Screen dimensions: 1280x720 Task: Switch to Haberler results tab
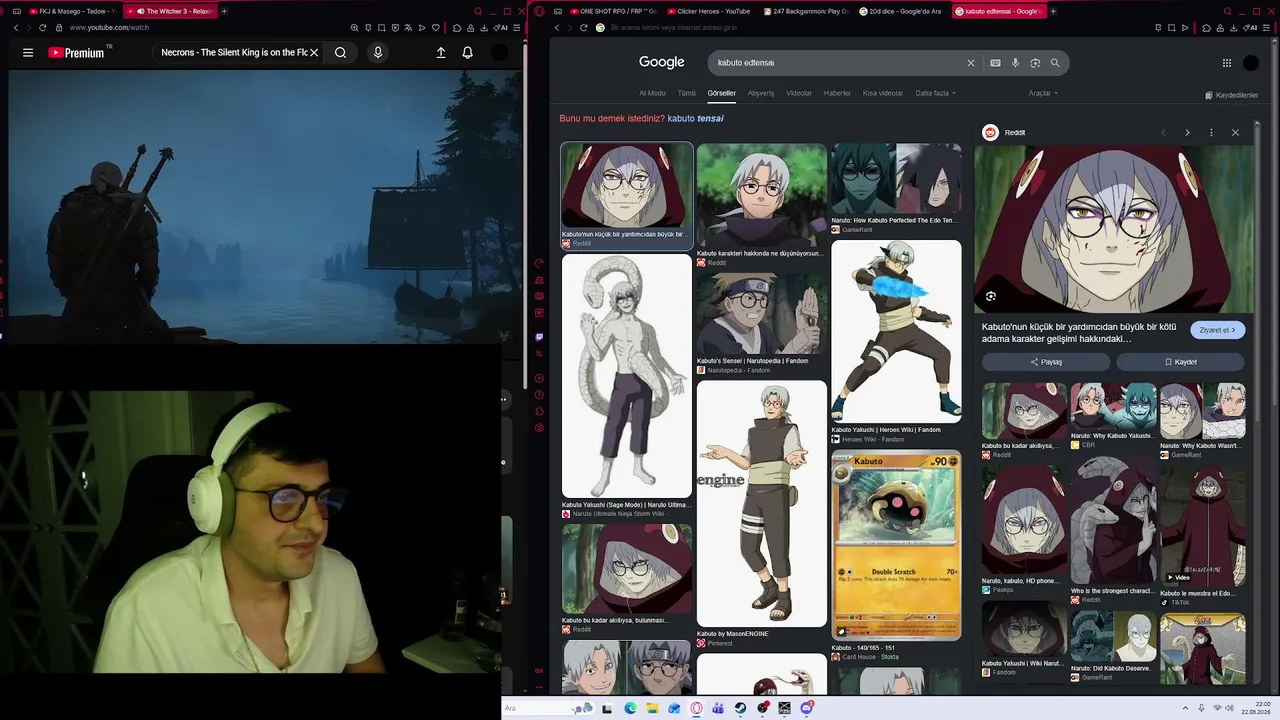click(x=837, y=93)
